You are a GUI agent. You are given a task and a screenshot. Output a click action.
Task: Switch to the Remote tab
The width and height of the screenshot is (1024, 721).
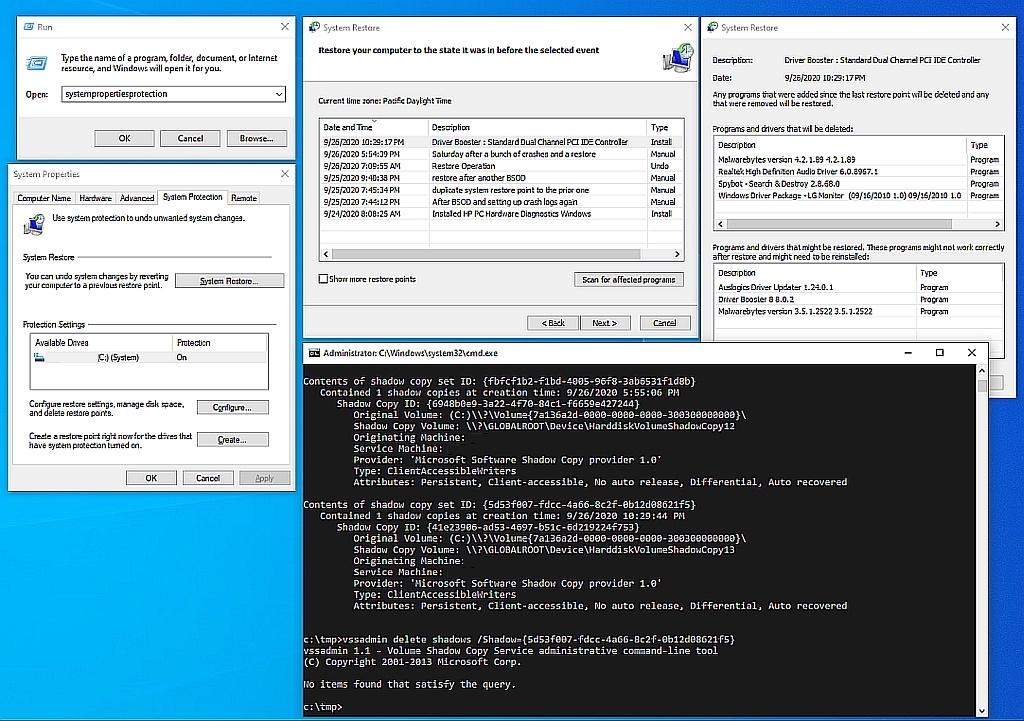point(244,198)
